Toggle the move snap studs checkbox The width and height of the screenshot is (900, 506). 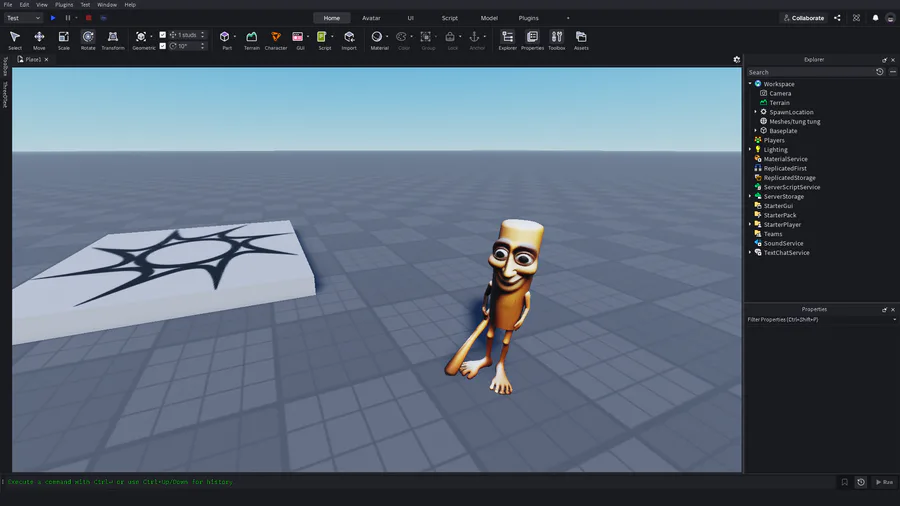(162, 35)
